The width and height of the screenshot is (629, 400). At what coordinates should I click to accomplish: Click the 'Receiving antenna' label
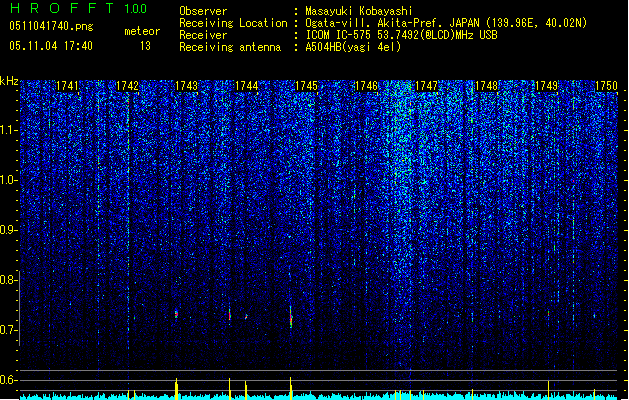pyautogui.click(x=230, y=47)
